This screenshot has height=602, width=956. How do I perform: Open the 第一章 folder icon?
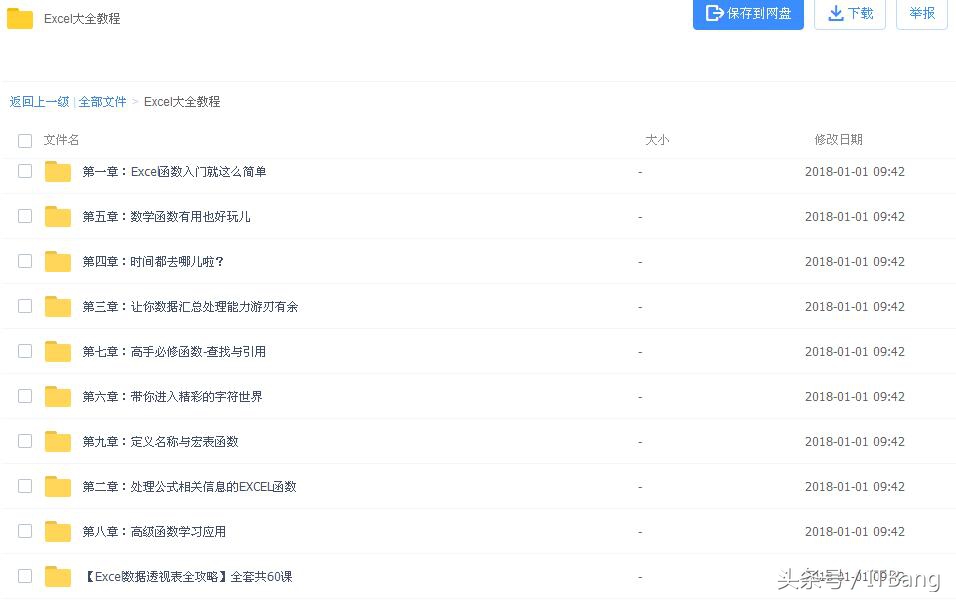[57, 171]
